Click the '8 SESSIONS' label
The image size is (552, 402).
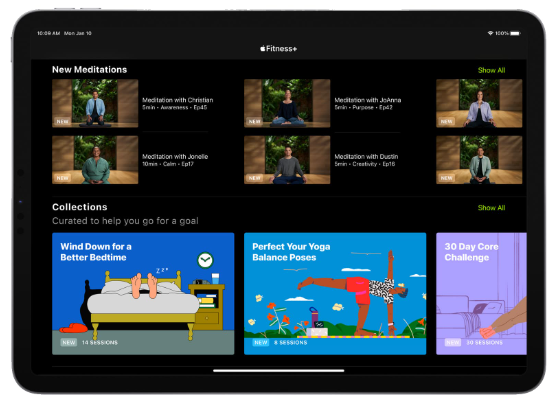[290, 343]
